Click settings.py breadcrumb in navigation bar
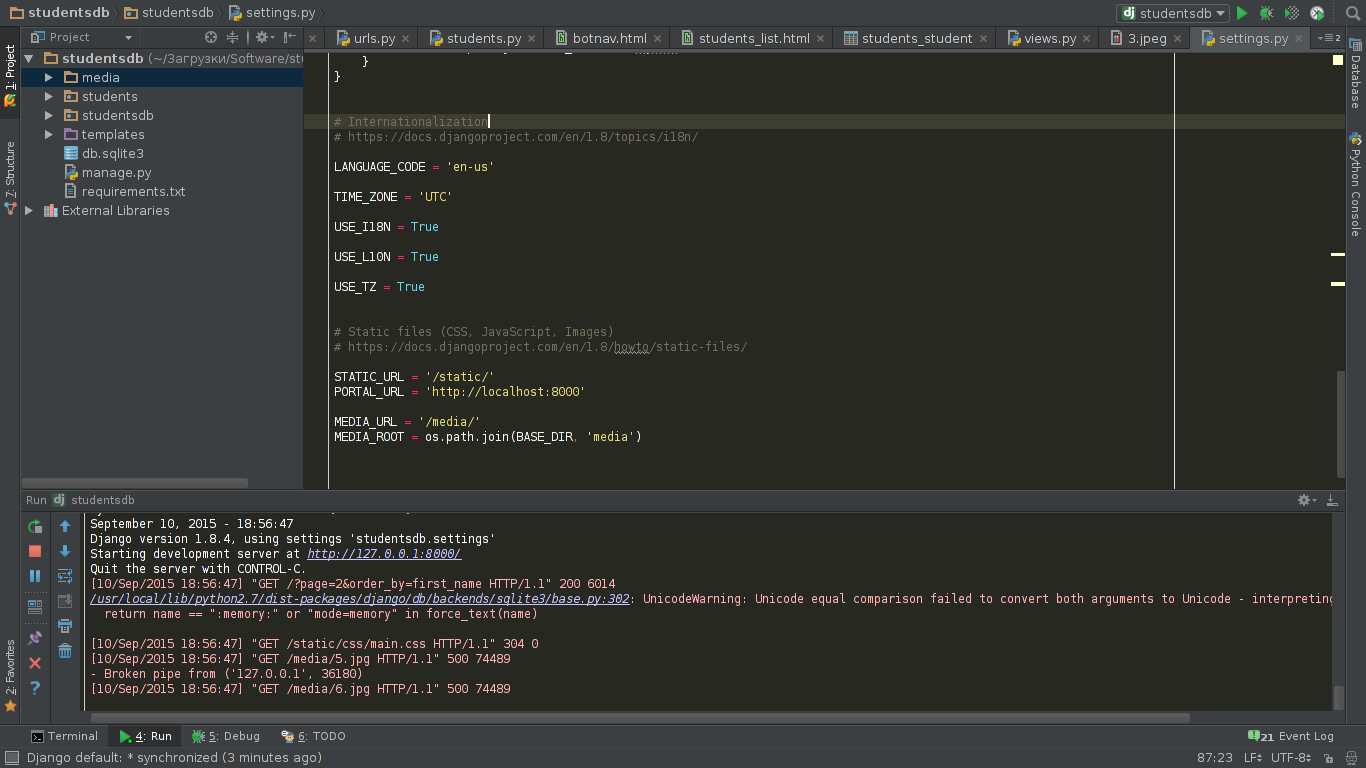The image size is (1366, 768). click(271, 13)
